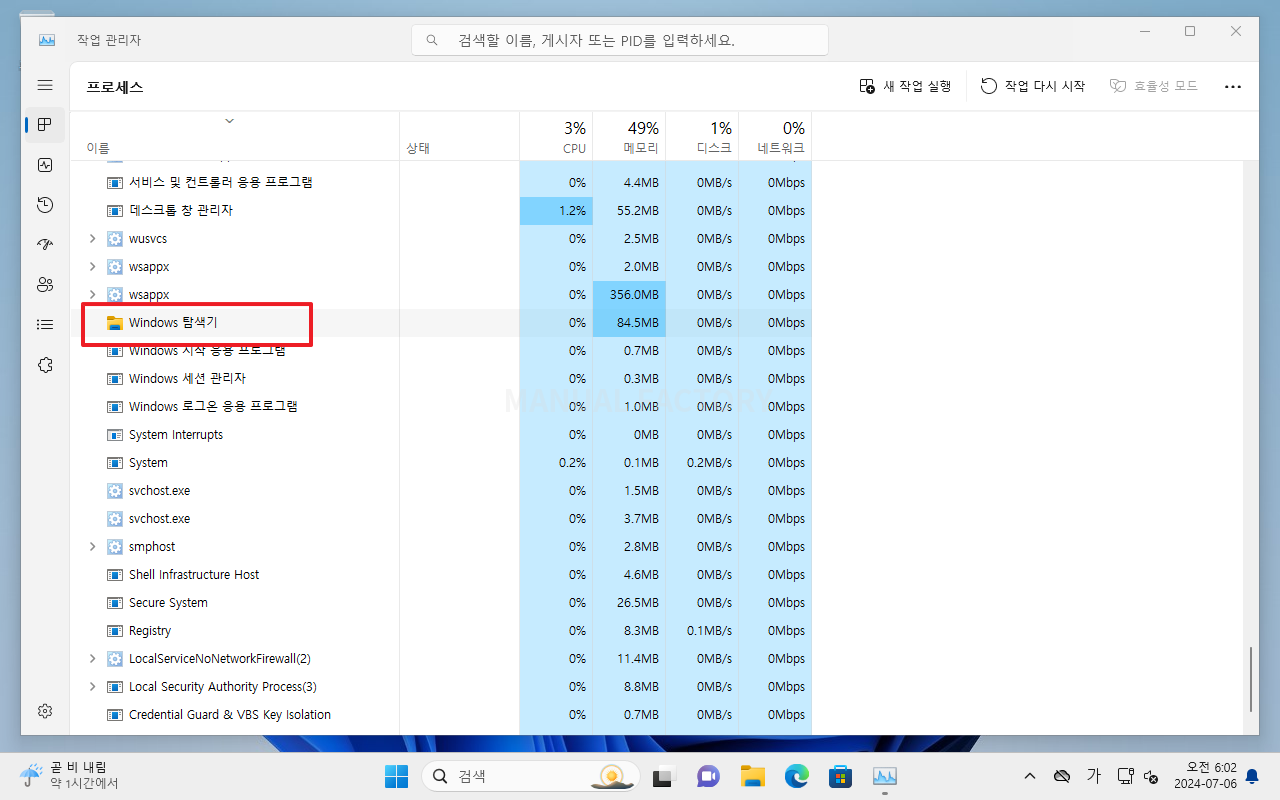Click the search box for name or PID
Image resolution: width=1280 pixels, height=800 pixels.
coord(620,41)
